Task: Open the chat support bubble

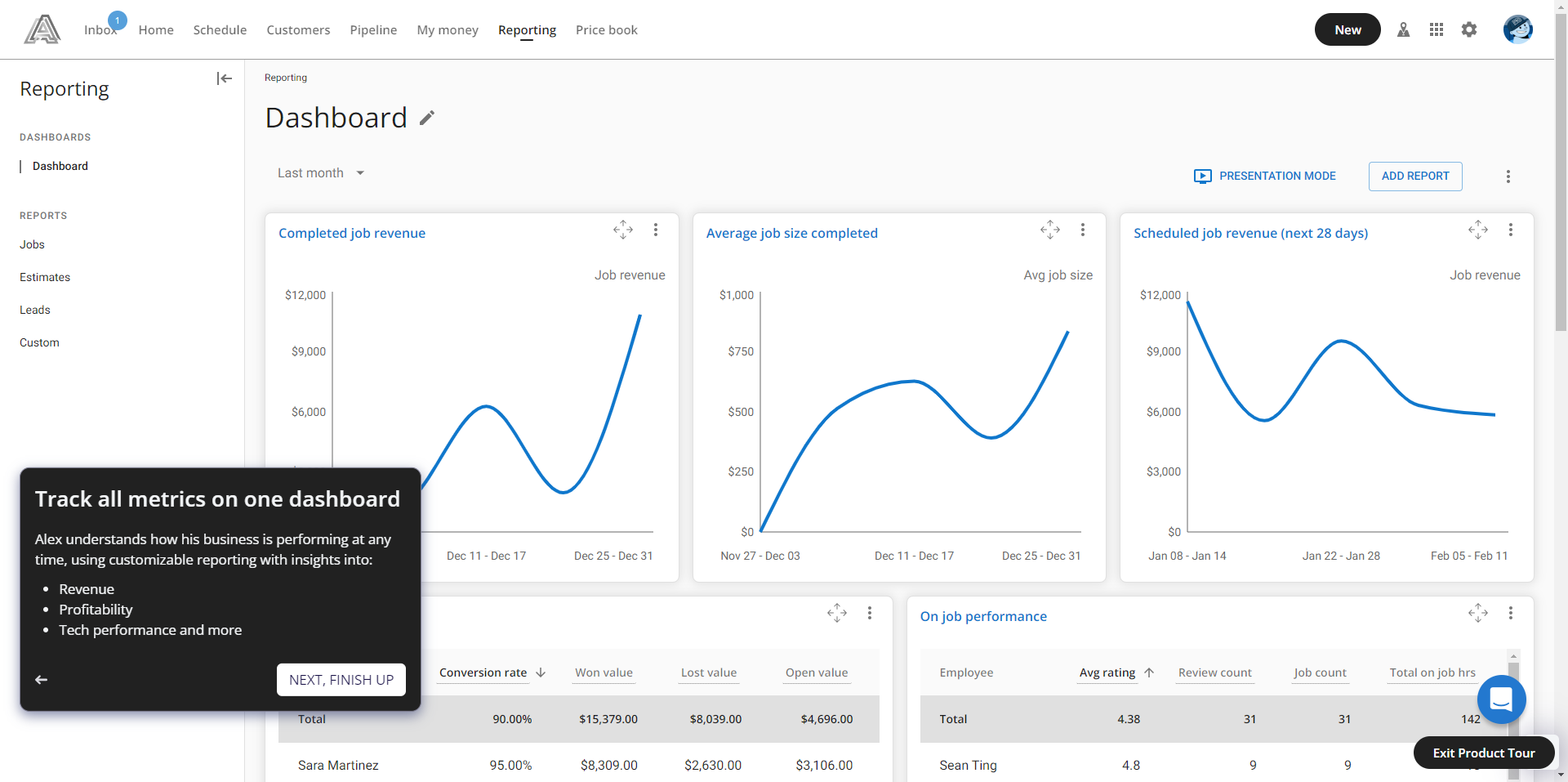Action: pos(1502,699)
